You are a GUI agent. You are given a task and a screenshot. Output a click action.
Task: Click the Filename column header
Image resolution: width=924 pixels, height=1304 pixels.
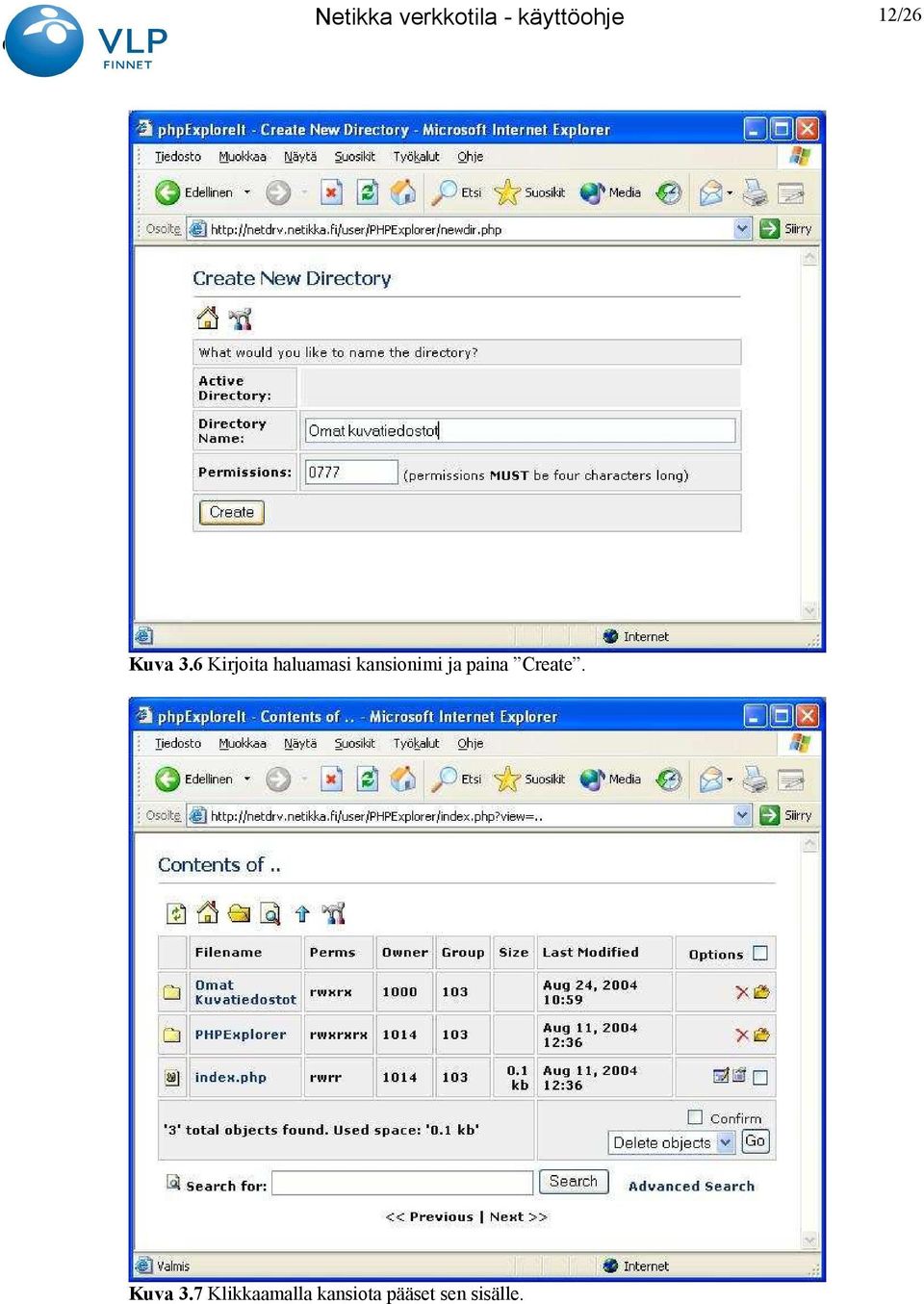[228, 952]
